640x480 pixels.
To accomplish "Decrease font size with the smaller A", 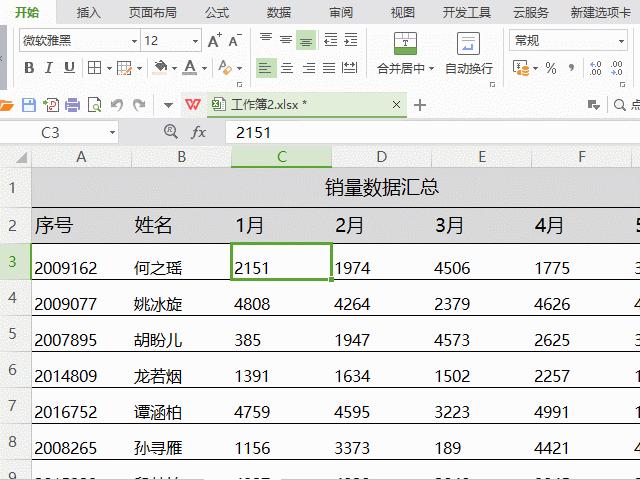I will 235,40.
